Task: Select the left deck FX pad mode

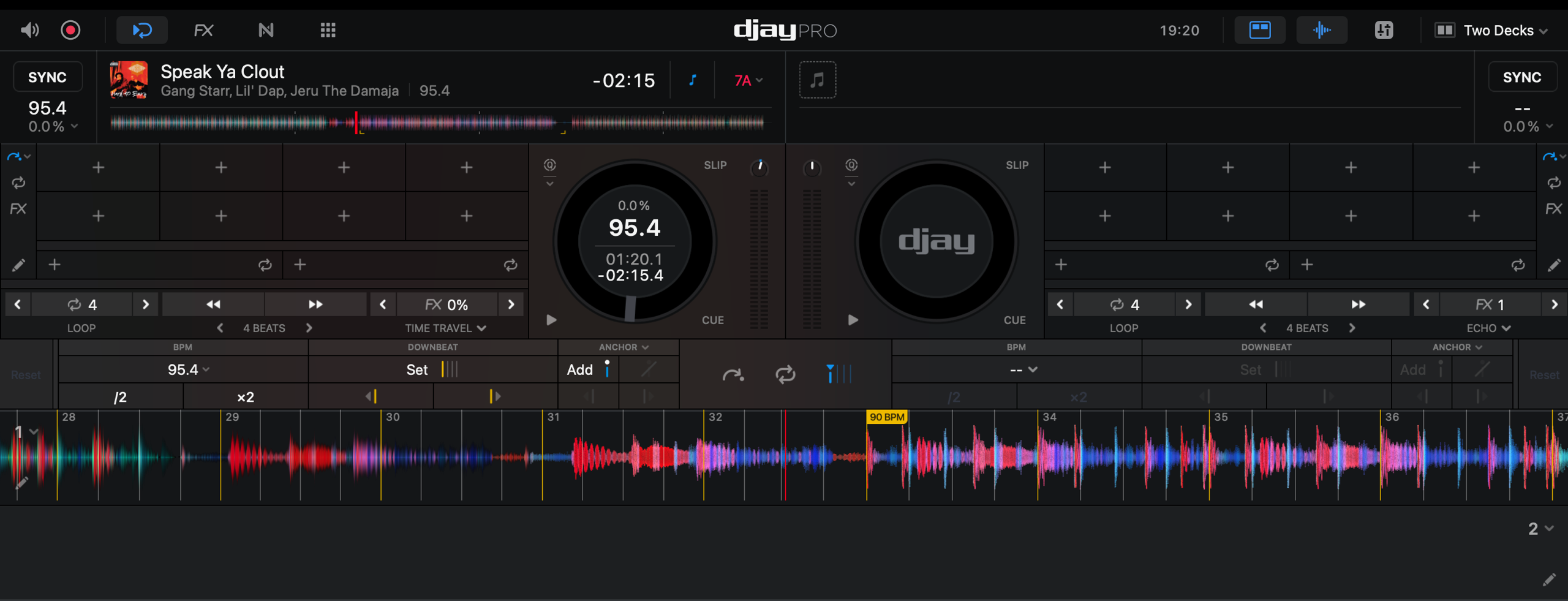Action: pyautogui.click(x=18, y=209)
